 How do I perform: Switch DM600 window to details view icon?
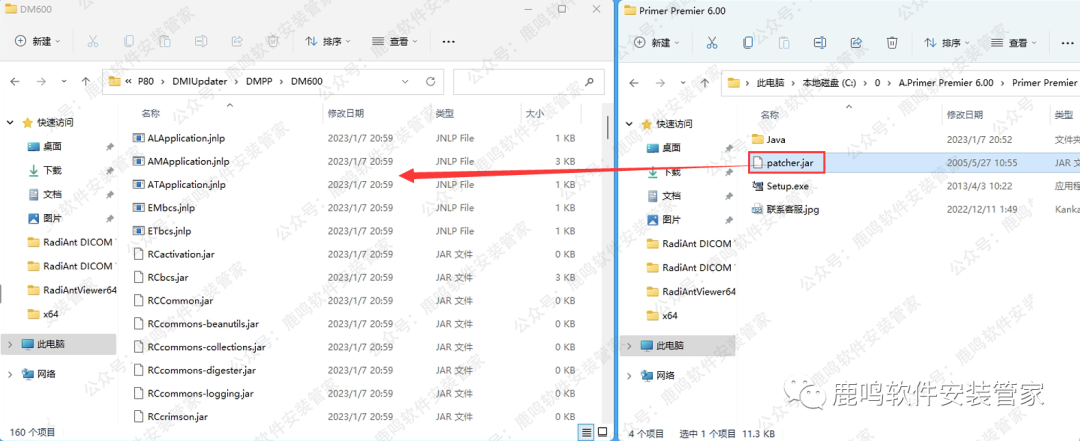[586, 432]
